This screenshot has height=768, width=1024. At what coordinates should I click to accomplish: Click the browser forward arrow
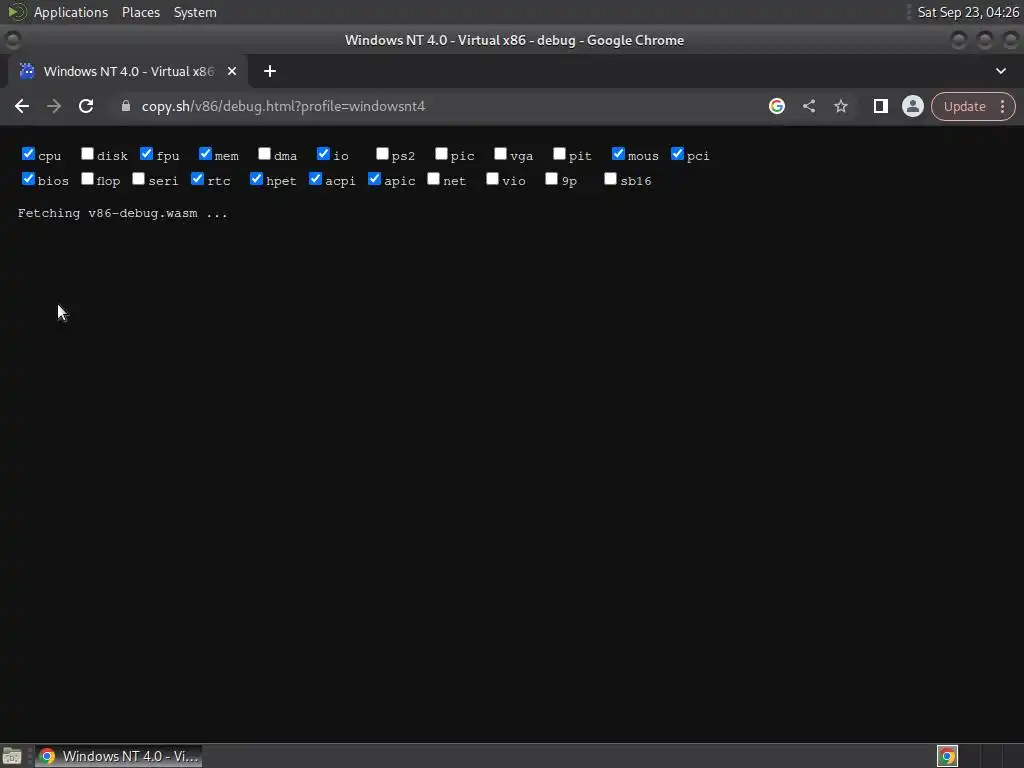pos(54,106)
